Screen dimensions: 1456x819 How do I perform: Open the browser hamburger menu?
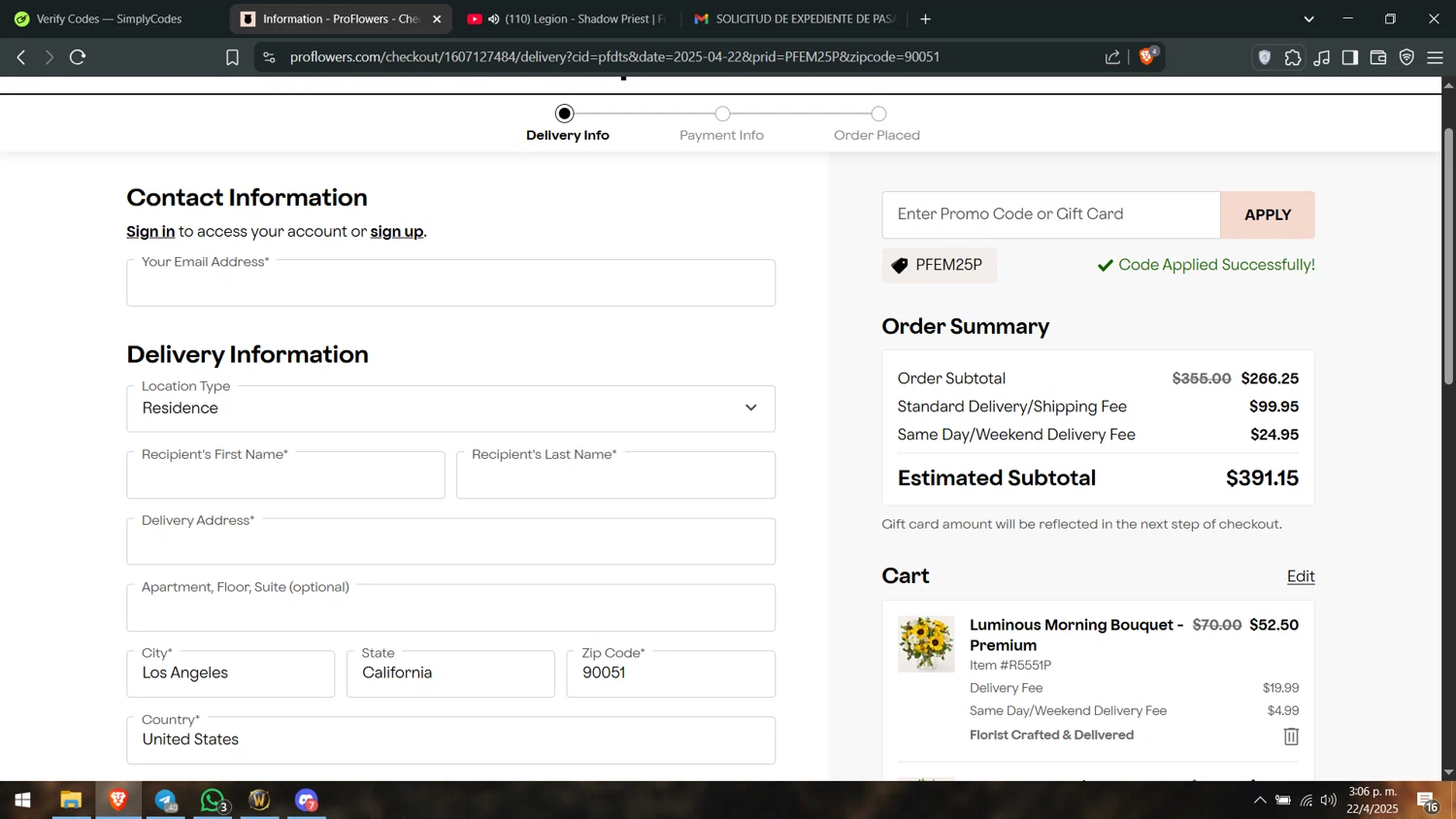pyautogui.click(x=1435, y=57)
